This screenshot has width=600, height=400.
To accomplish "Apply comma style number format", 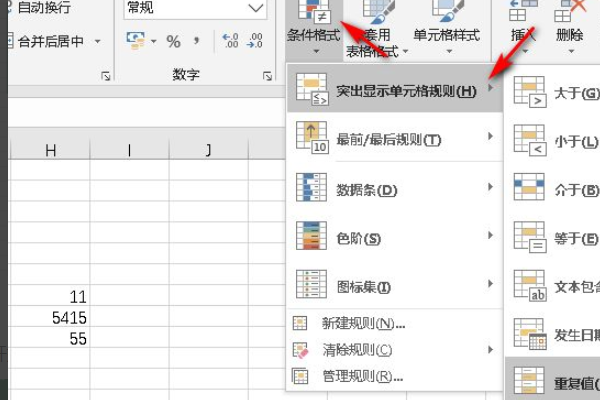I will (x=196, y=41).
